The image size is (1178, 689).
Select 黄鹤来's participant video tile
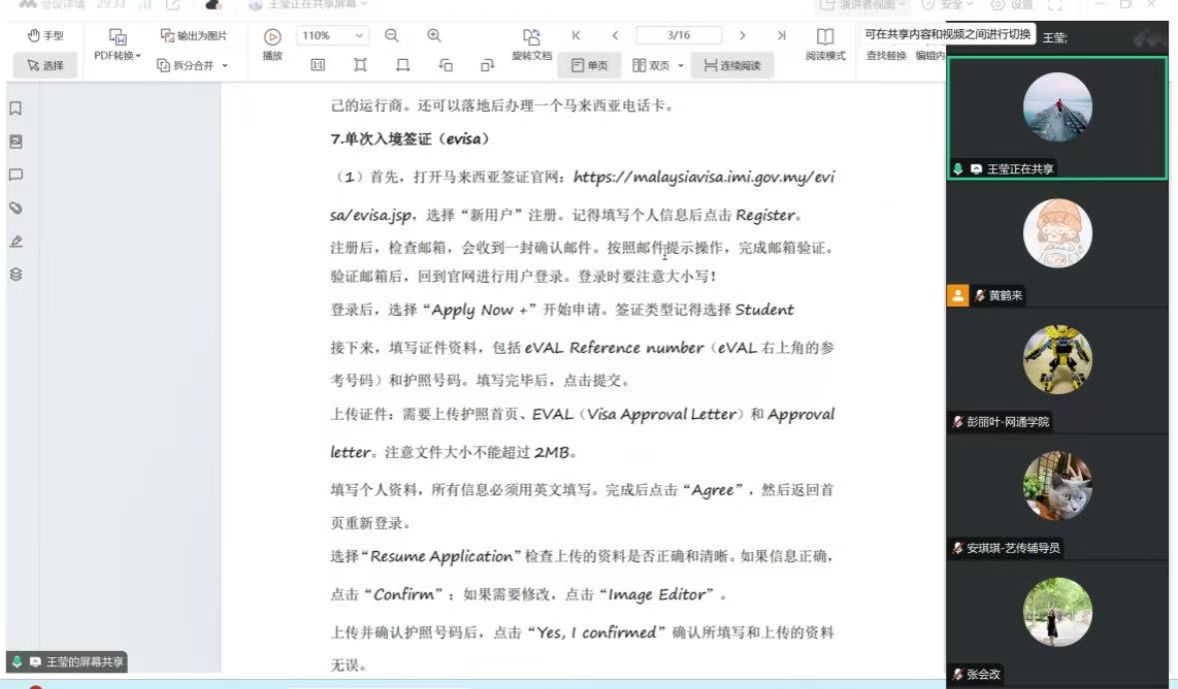pos(1056,244)
